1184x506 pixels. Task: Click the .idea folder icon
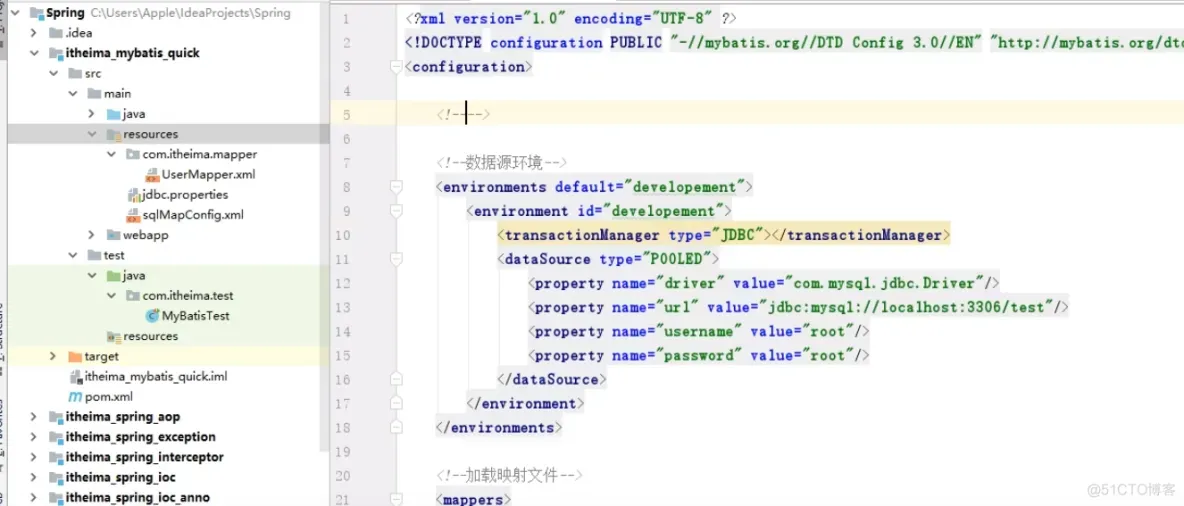coord(56,32)
